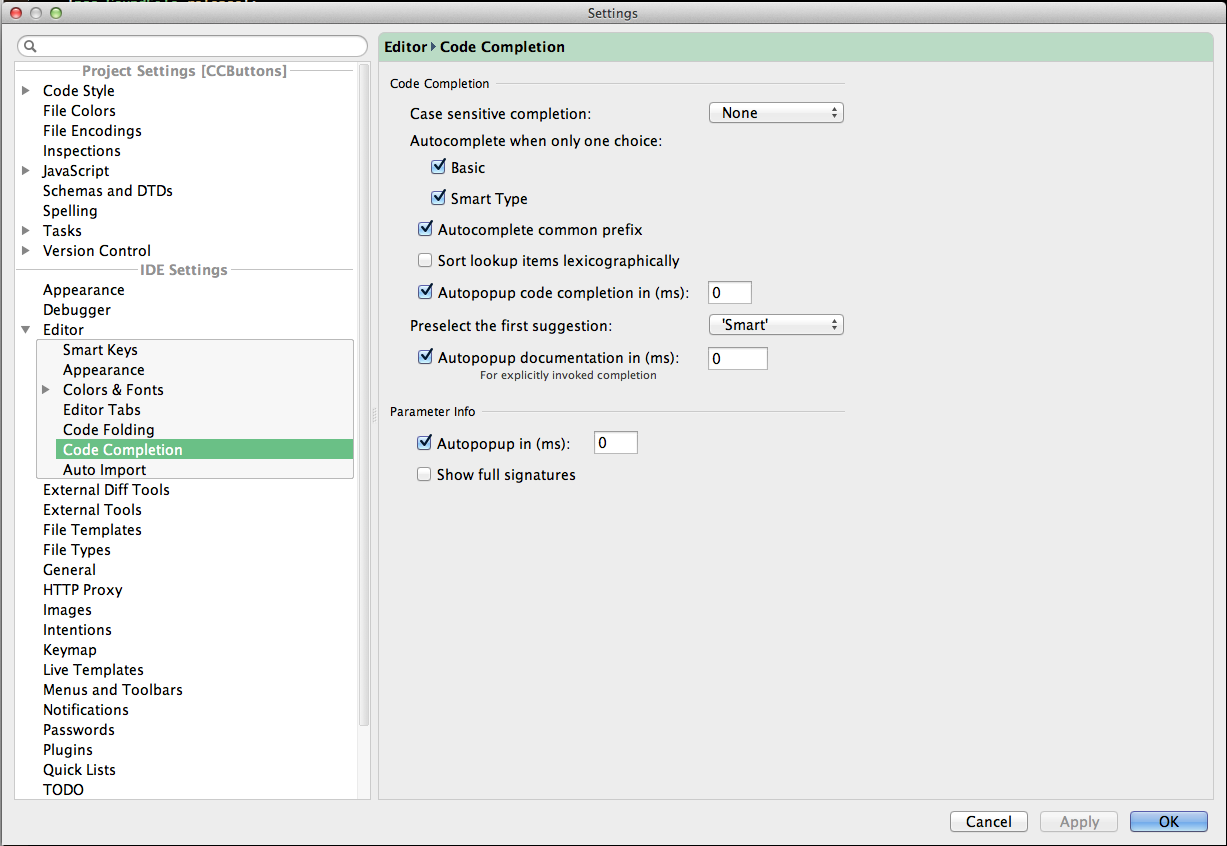1227x846 pixels.
Task: Click the OK button
Action: coord(1169,822)
